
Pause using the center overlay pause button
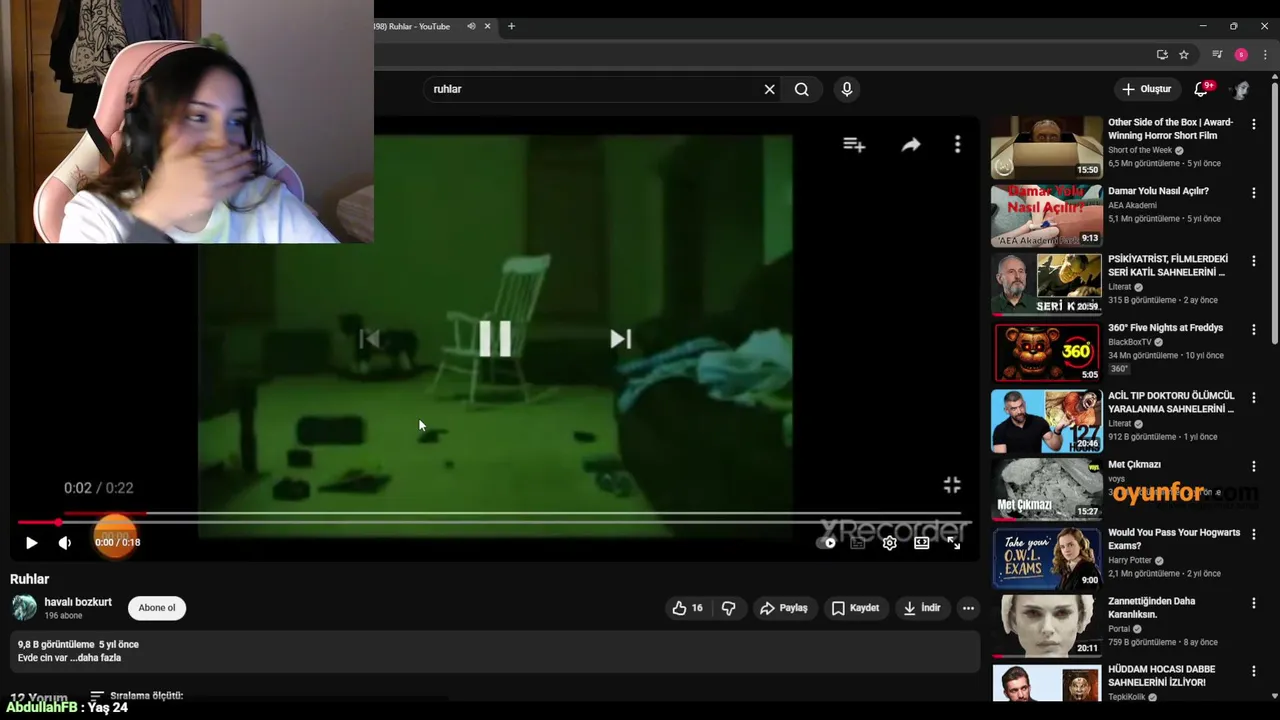coord(495,339)
